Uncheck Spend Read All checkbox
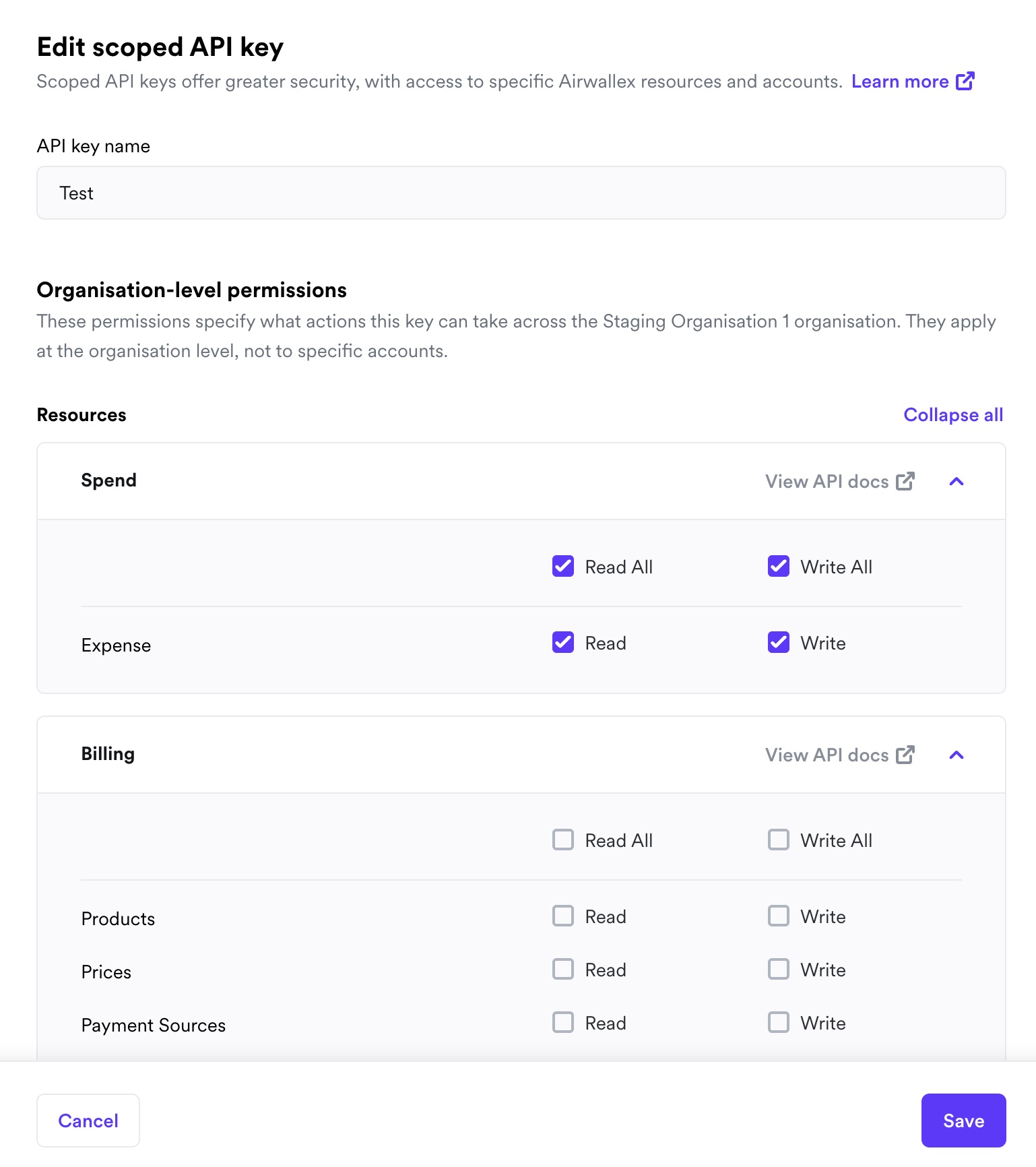This screenshot has width=1036, height=1167. pos(563,567)
